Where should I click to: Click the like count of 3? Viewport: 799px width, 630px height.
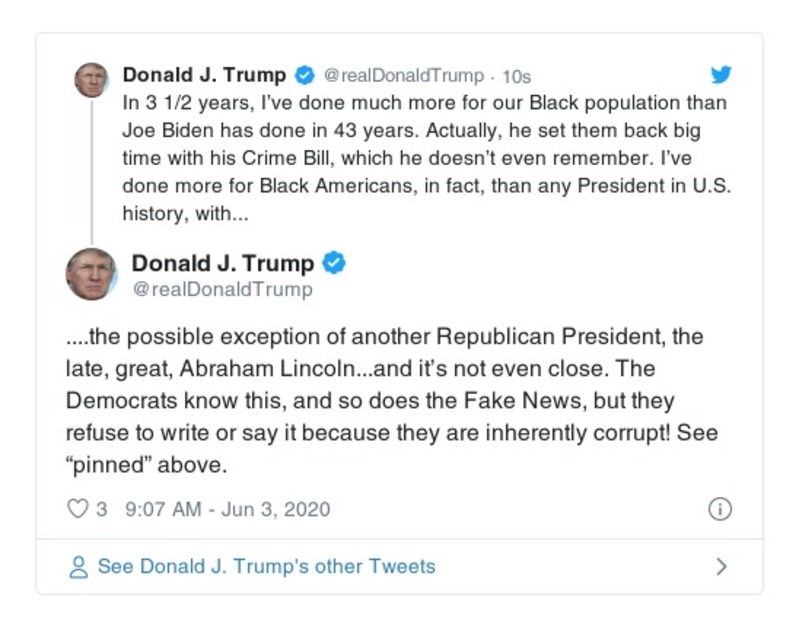[x=101, y=509]
